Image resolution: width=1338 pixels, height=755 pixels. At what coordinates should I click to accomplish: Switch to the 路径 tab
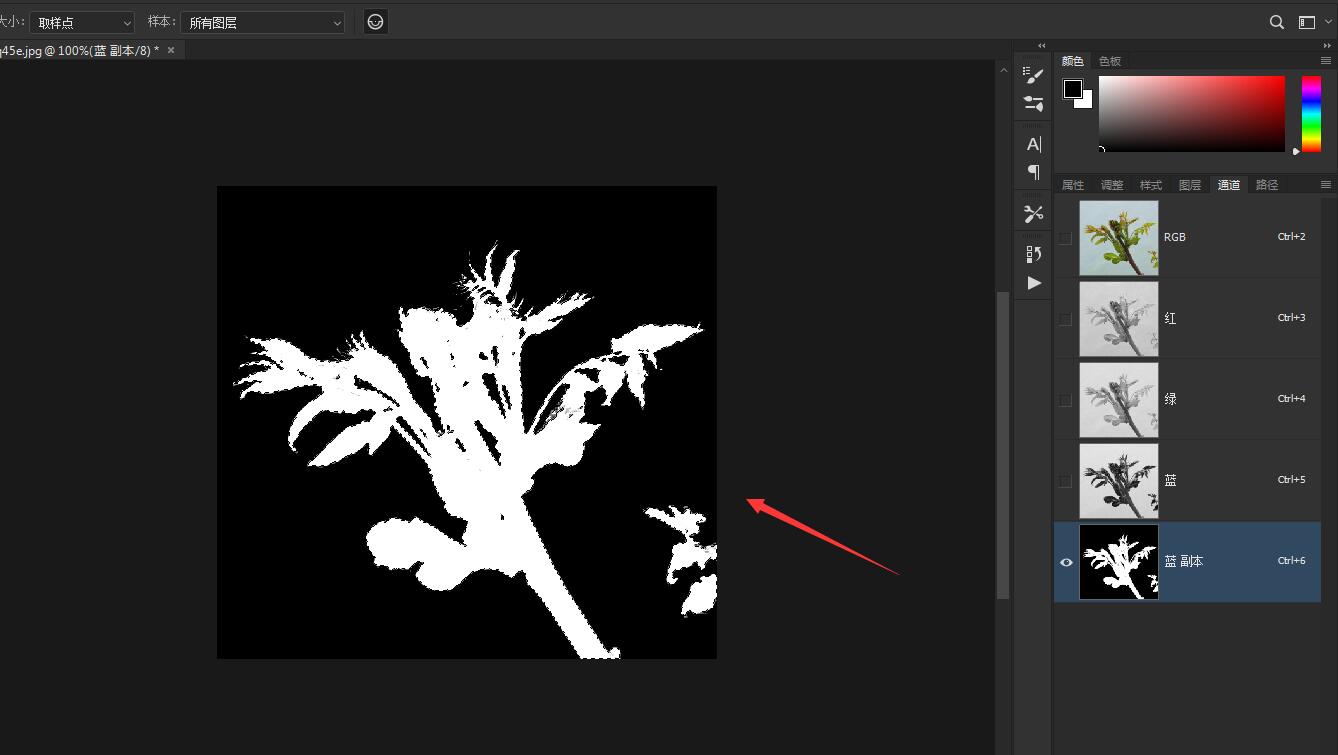click(x=1267, y=185)
